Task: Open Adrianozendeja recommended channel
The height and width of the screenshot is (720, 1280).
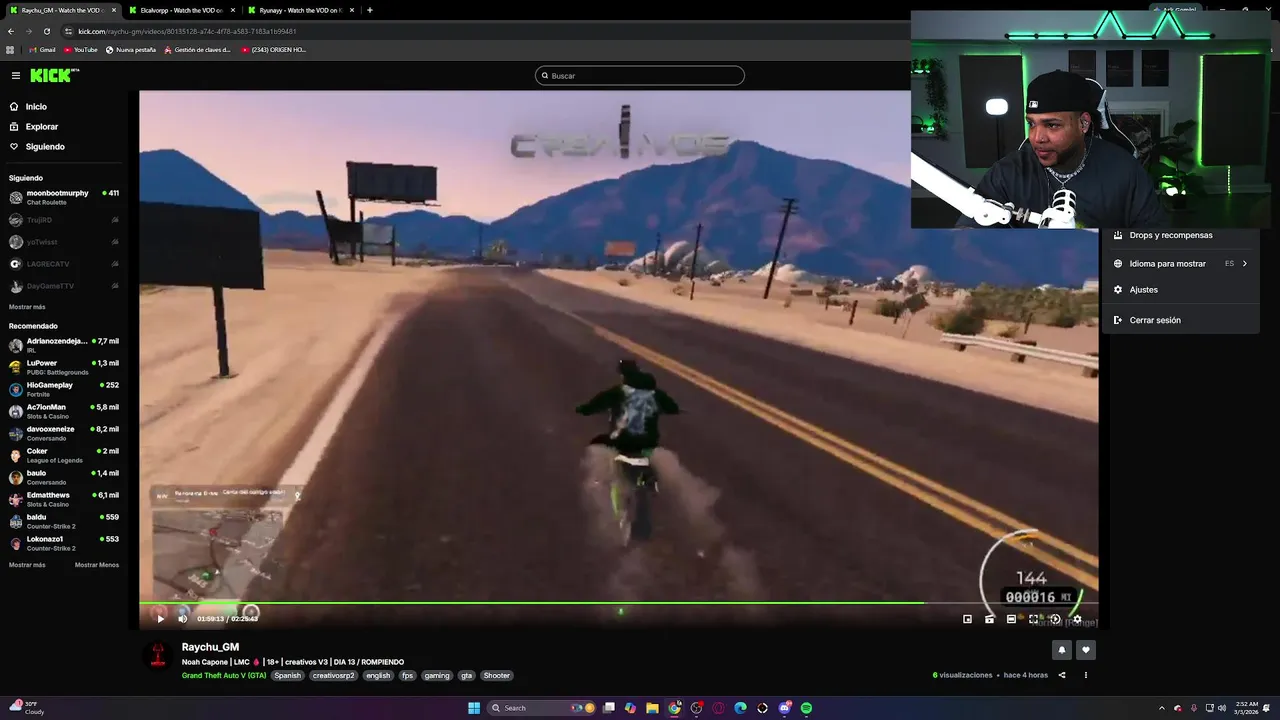Action: point(64,345)
